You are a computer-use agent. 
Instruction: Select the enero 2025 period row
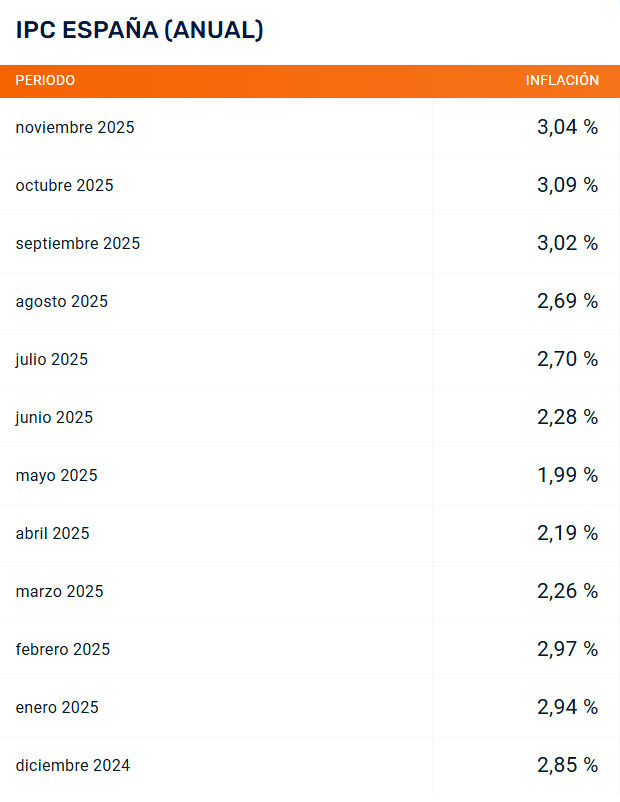pos(57,708)
